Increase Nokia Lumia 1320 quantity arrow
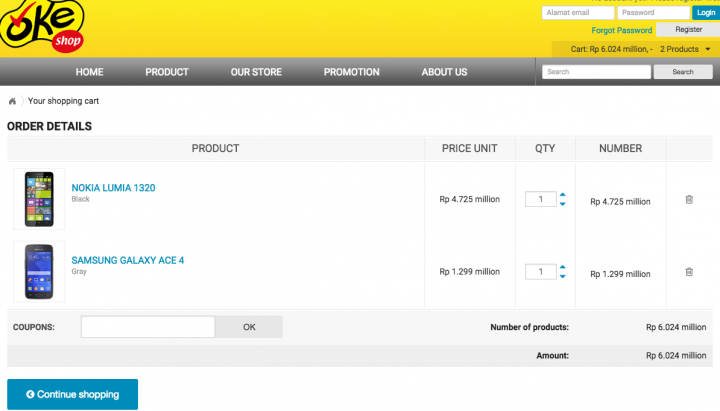Screen dimensions: 720x411 click(562, 195)
